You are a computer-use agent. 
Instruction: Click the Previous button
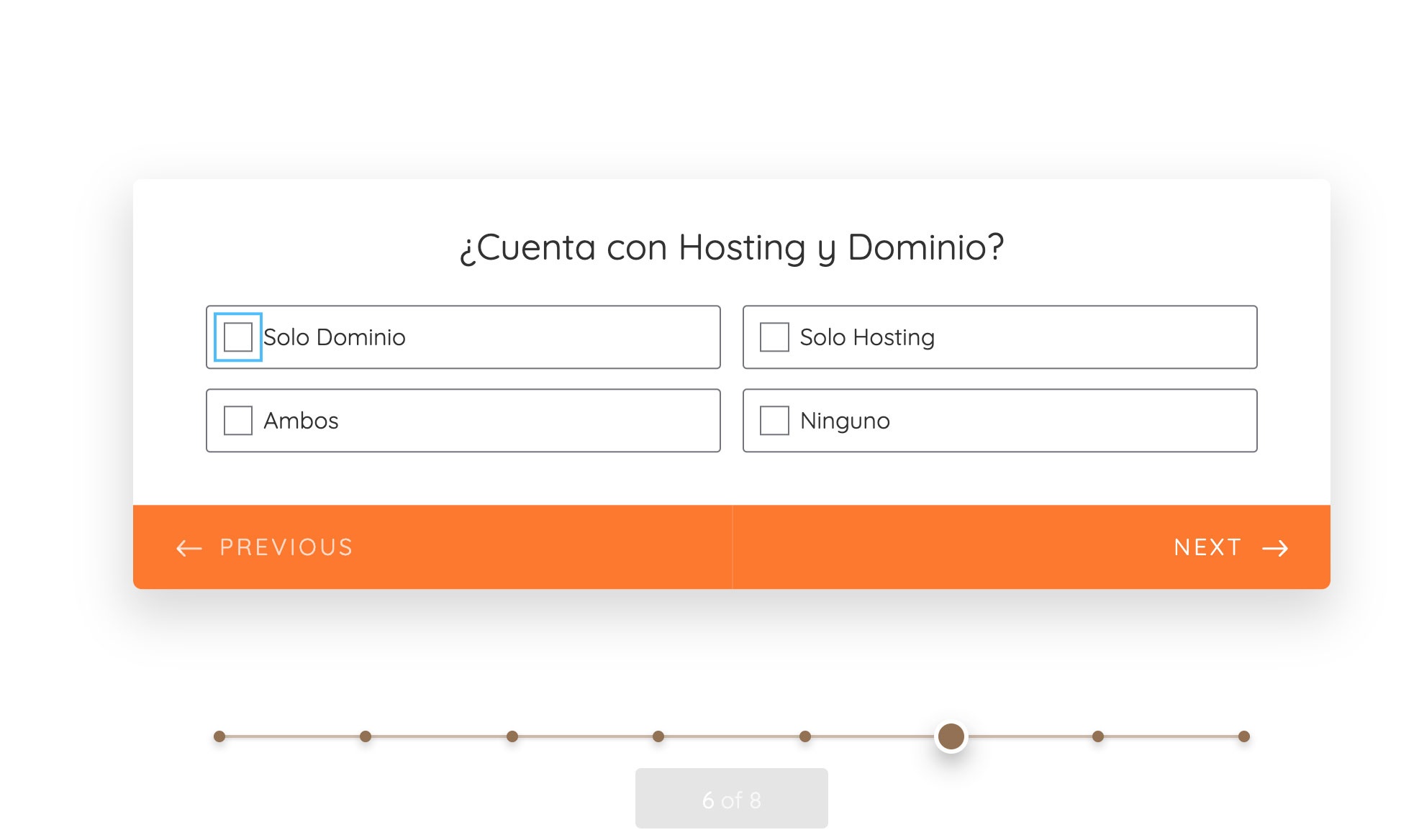[432, 547]
